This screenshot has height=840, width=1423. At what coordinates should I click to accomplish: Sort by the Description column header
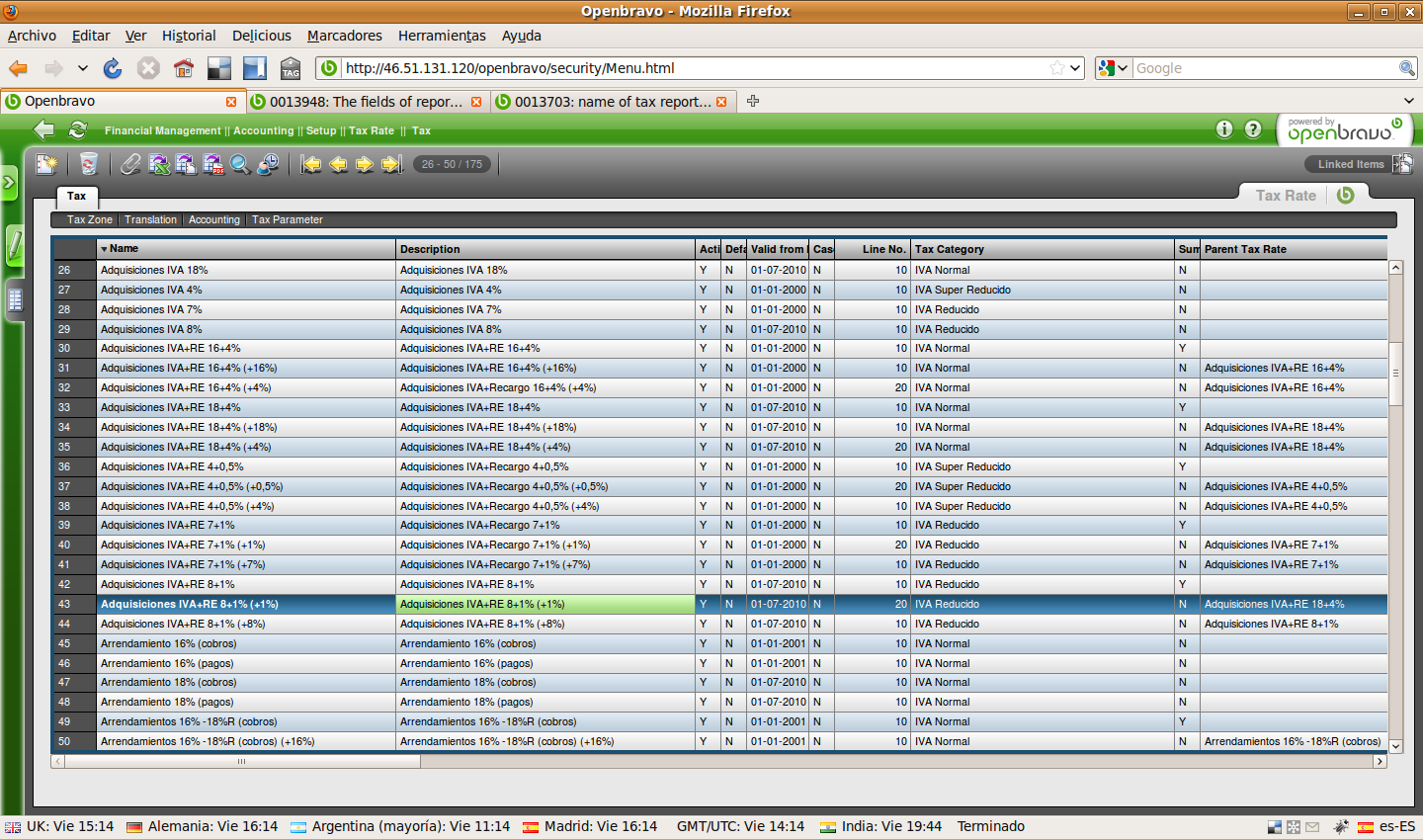coord(545,249)
